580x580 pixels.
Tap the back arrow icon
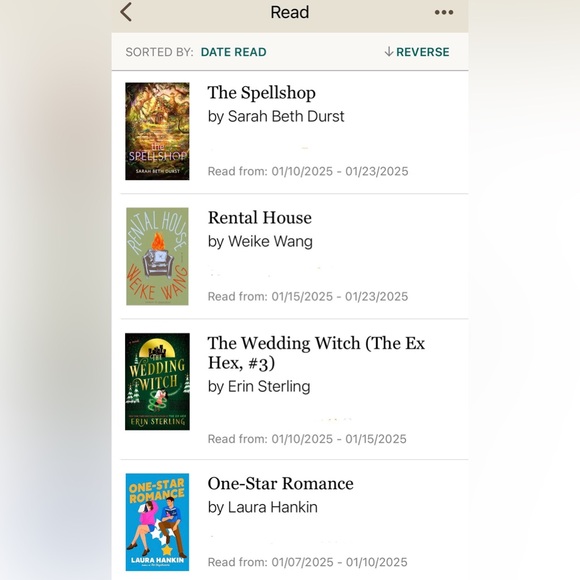126,12
